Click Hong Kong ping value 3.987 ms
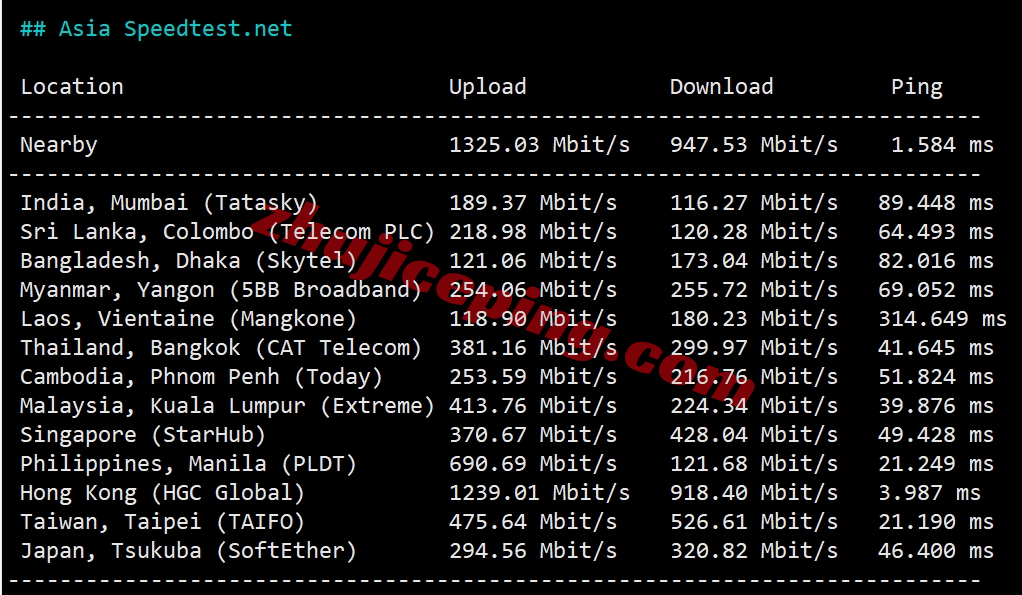 point(929,493)
